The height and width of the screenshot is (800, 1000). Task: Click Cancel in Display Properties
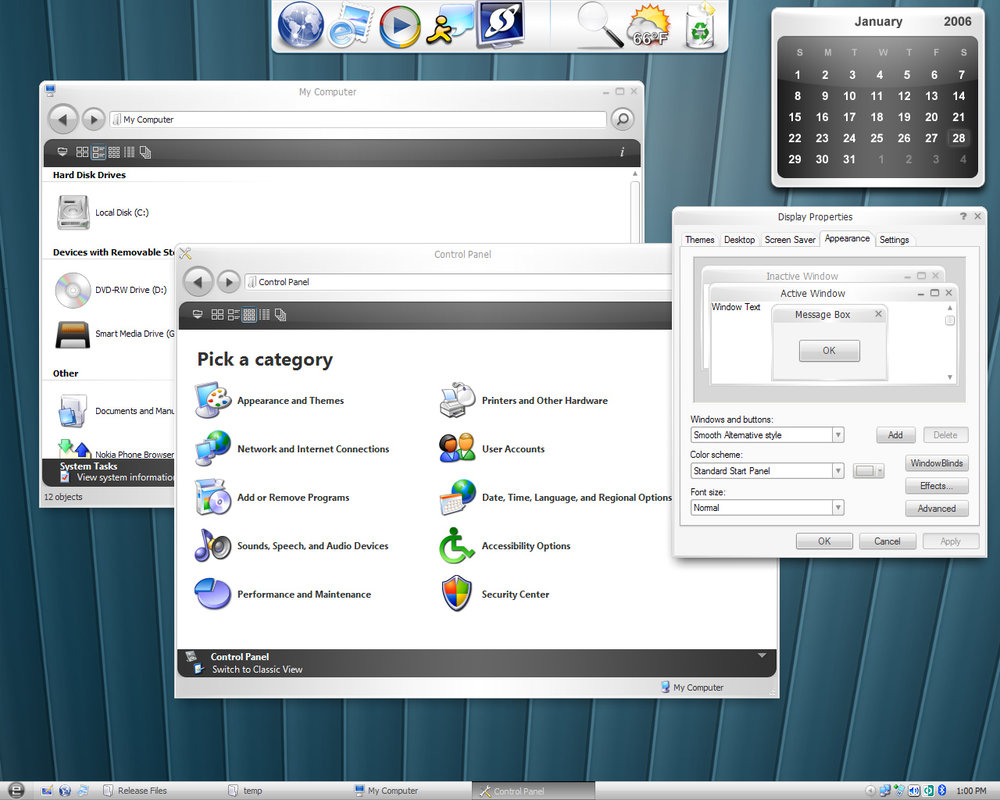(887, 541)
